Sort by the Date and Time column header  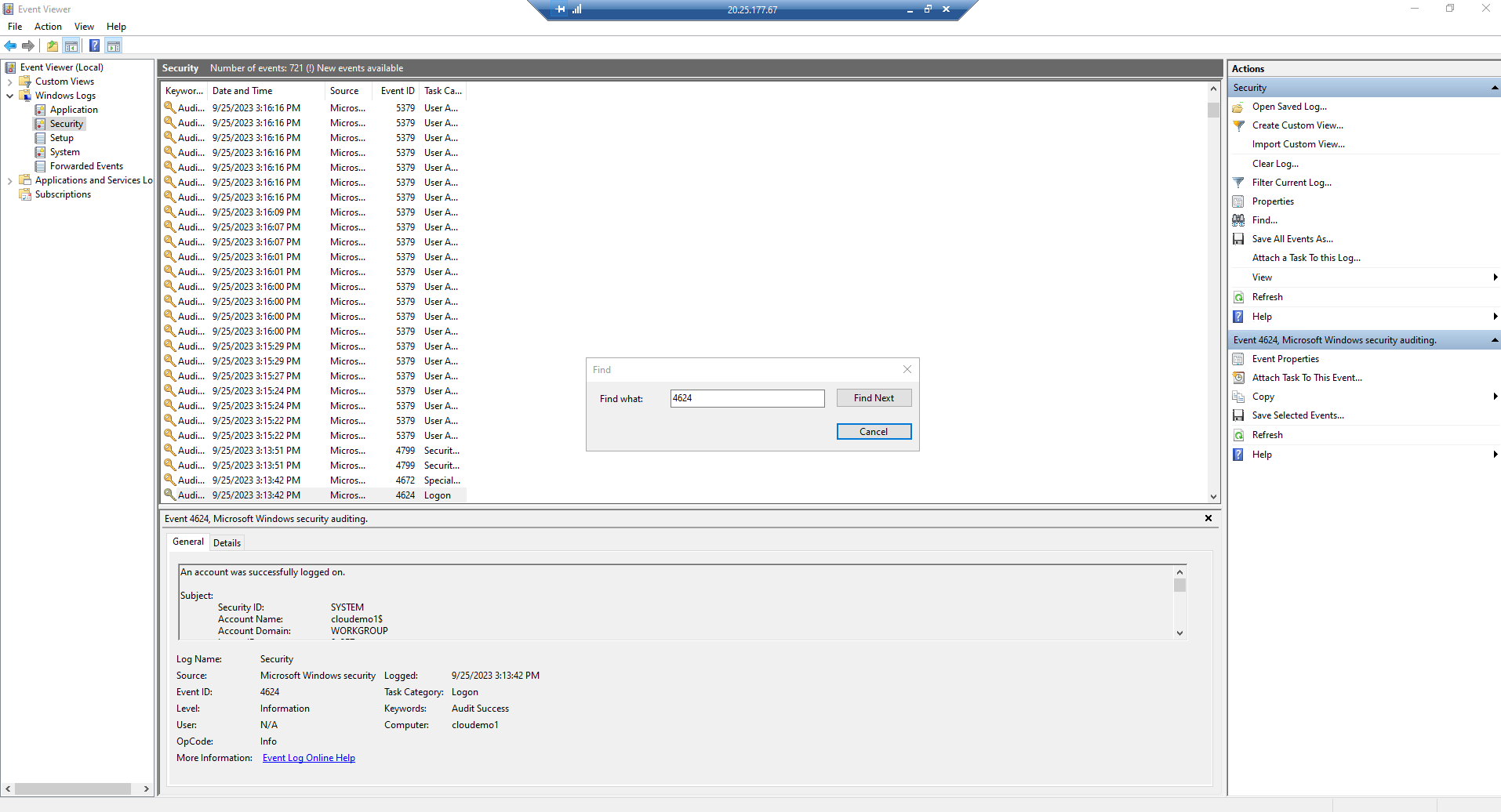[266, 91]
